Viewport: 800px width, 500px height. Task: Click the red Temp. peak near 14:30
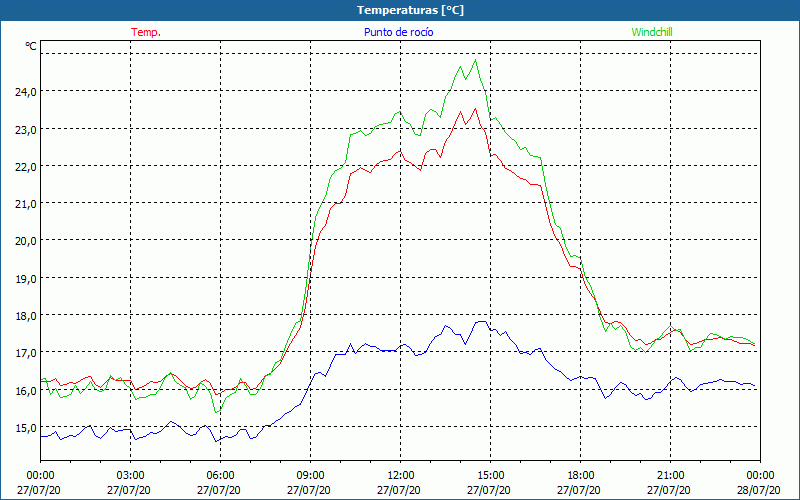[x=476, y=109]
